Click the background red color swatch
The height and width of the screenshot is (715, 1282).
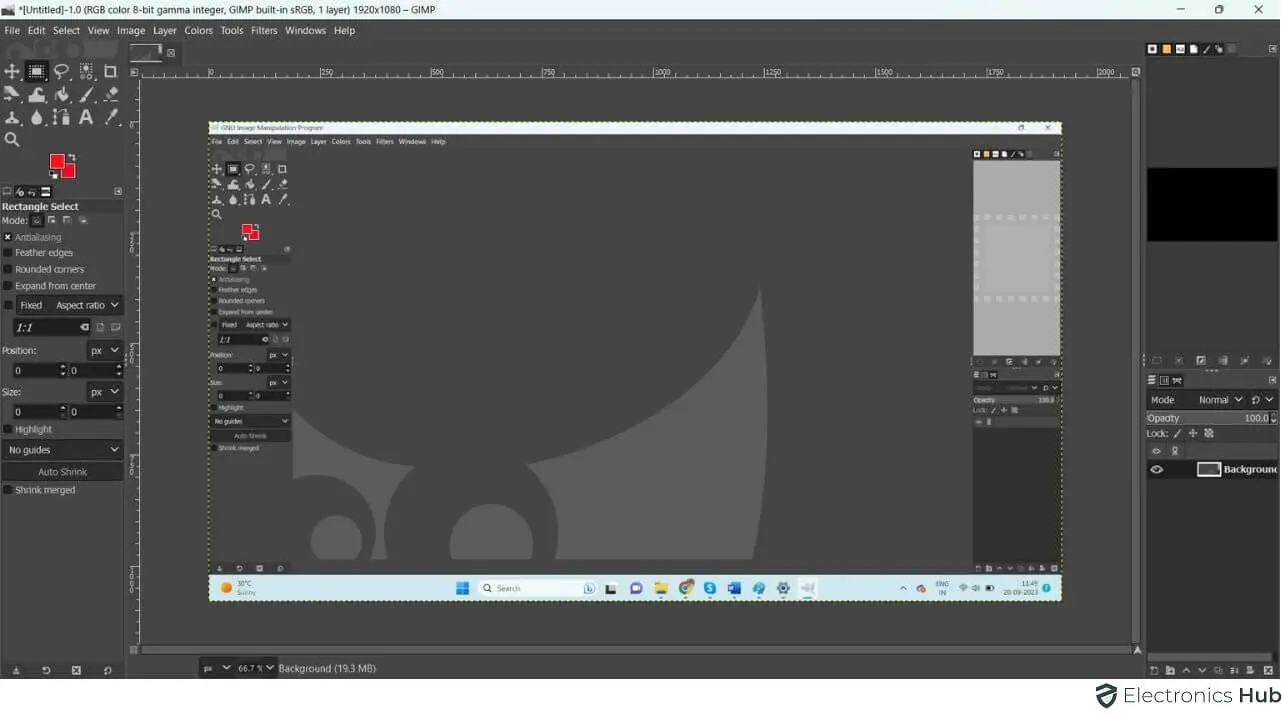[x=69, y=171]
